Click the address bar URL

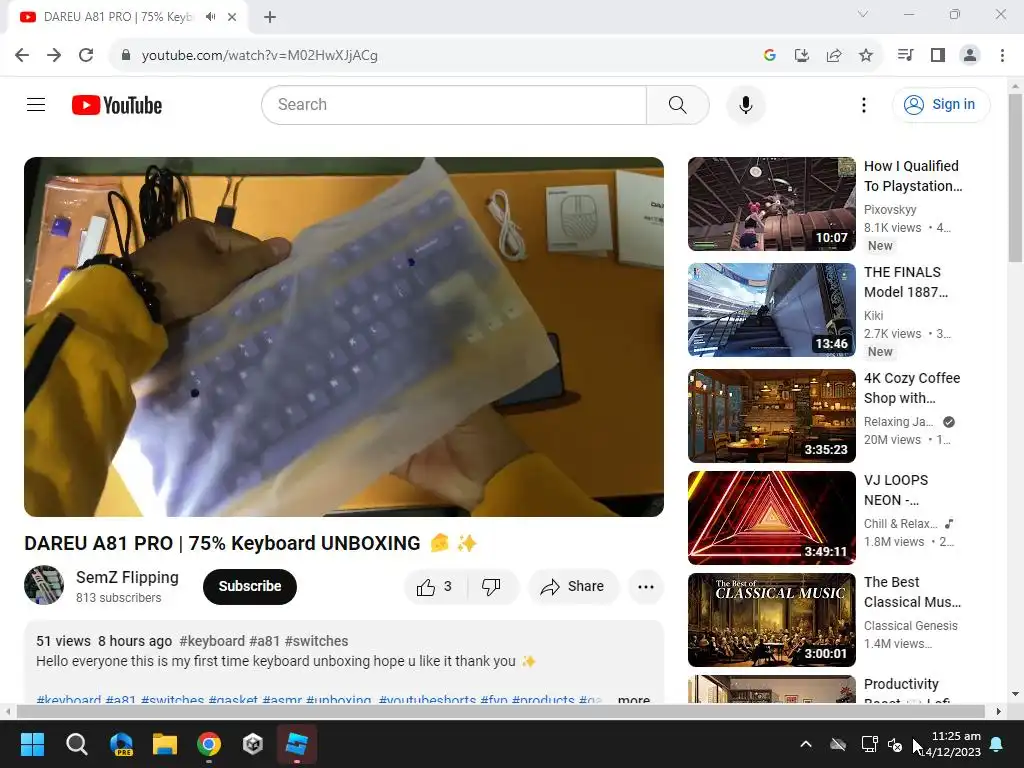point(259,55)
